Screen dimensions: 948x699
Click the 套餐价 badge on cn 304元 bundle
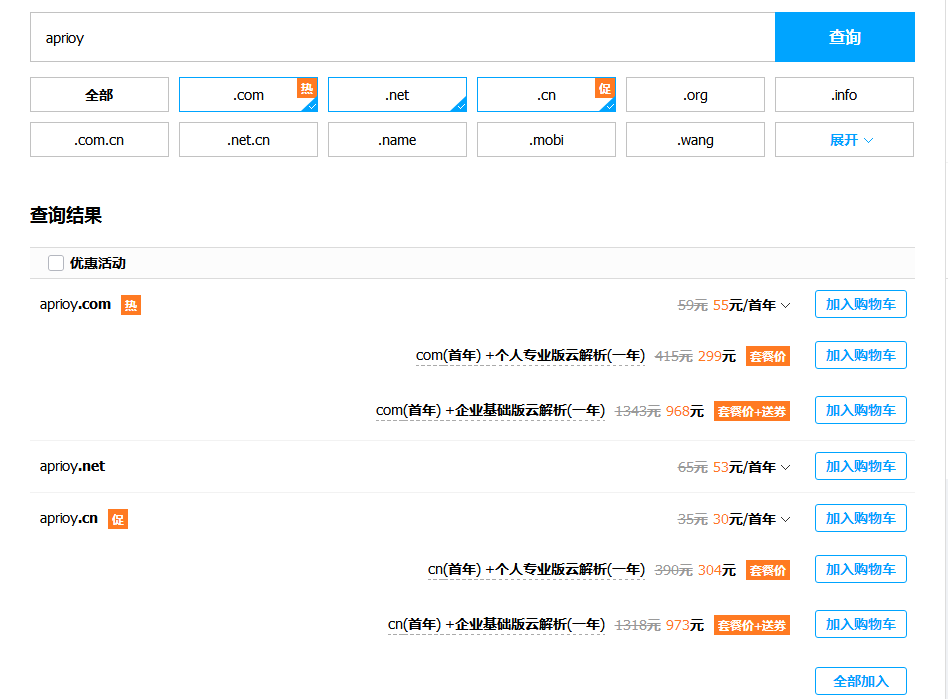pos(768,570)
